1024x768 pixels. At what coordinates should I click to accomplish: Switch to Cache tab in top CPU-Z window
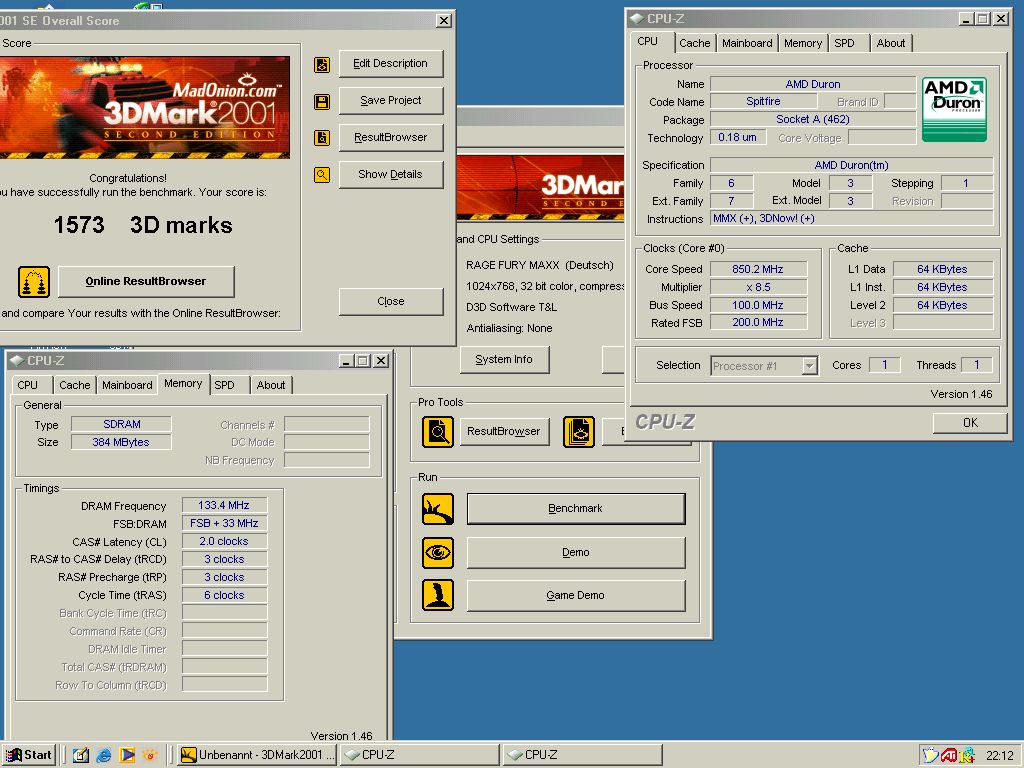click(x=694, y=43)
